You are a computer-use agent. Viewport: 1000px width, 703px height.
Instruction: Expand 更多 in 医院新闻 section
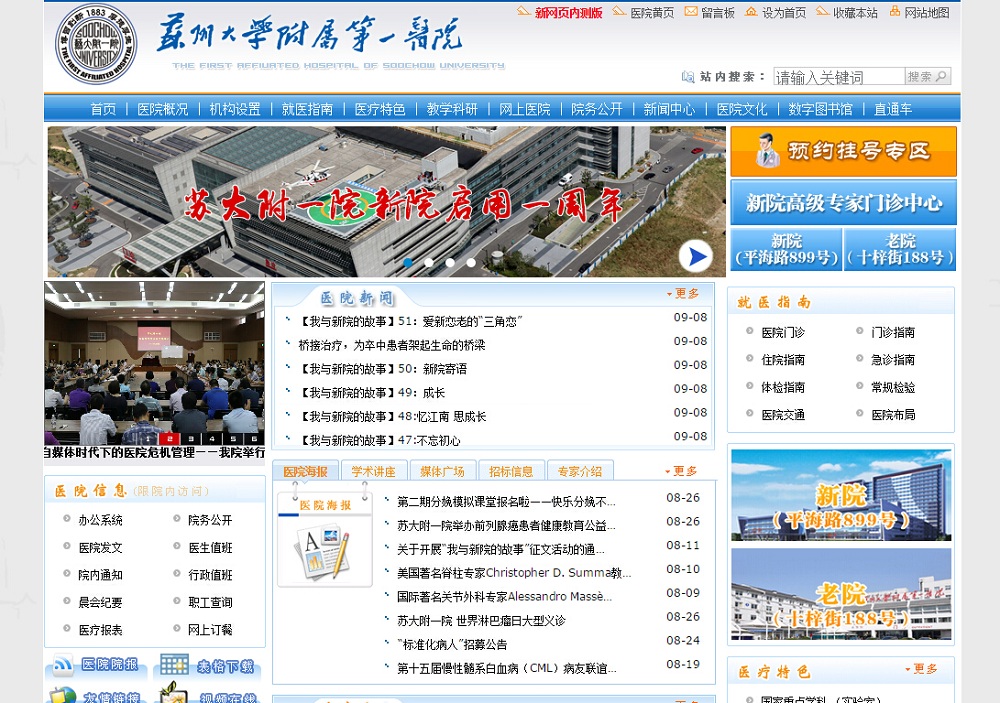point(683,293)
